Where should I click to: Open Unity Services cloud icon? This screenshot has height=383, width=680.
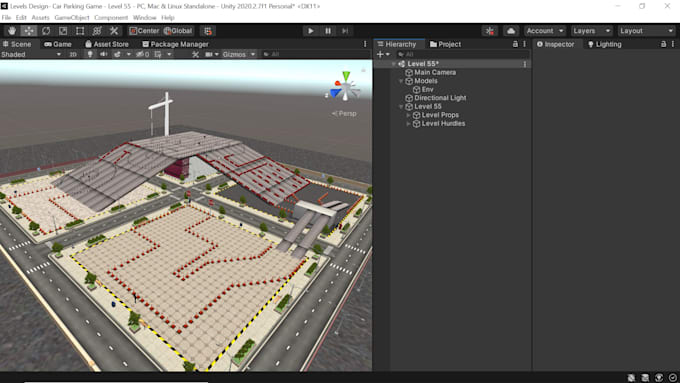511,31
